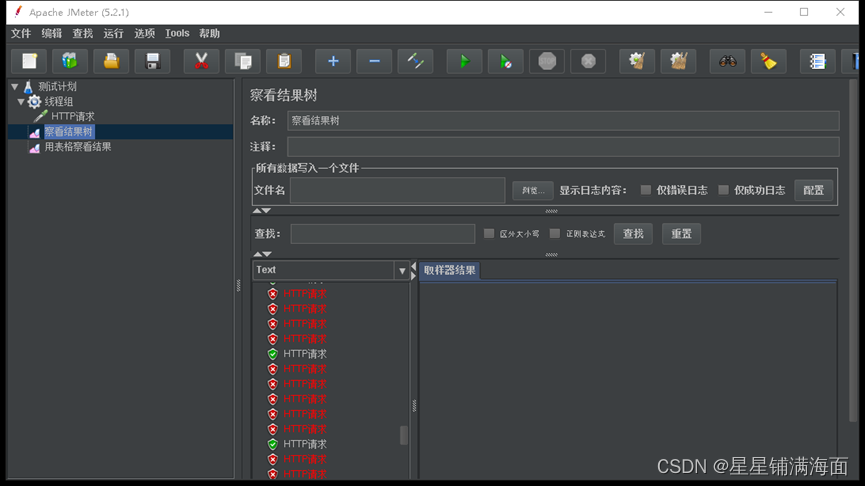Open Search with the binoculars icon
Image resolution: width=865 pixels, height=486 pixels.
click(727, 61)
